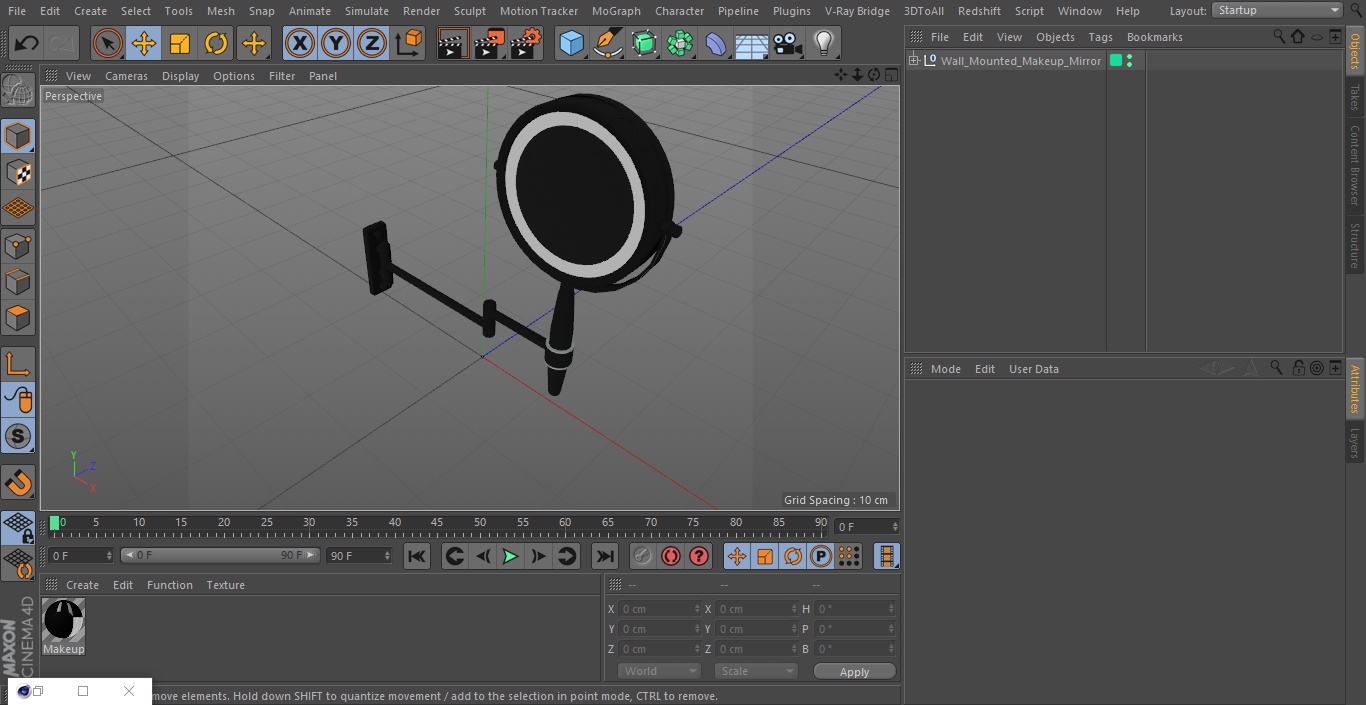Toggle editor visibility dots for mirror object

1130,61
